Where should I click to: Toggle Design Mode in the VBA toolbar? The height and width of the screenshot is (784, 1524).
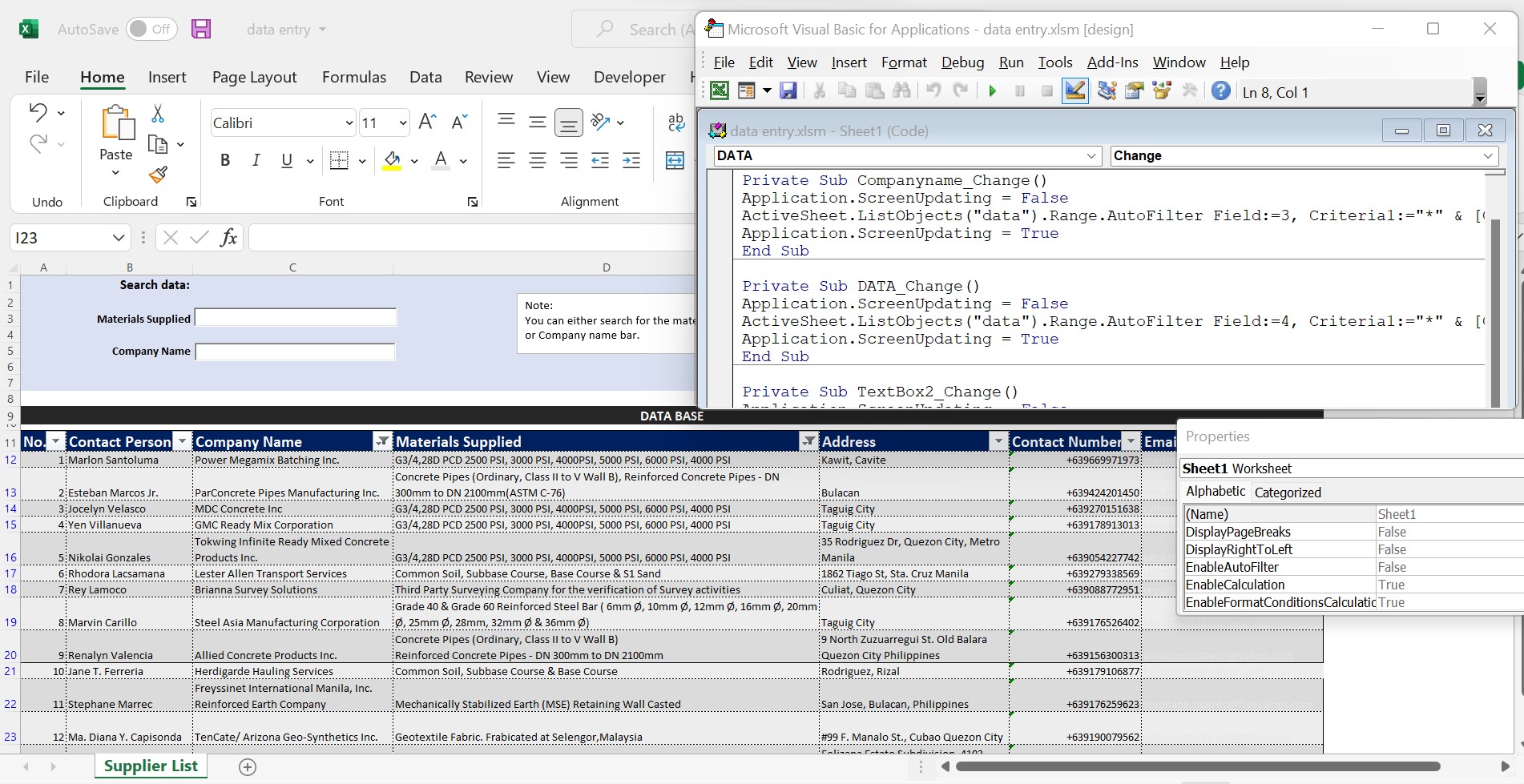1074,91
